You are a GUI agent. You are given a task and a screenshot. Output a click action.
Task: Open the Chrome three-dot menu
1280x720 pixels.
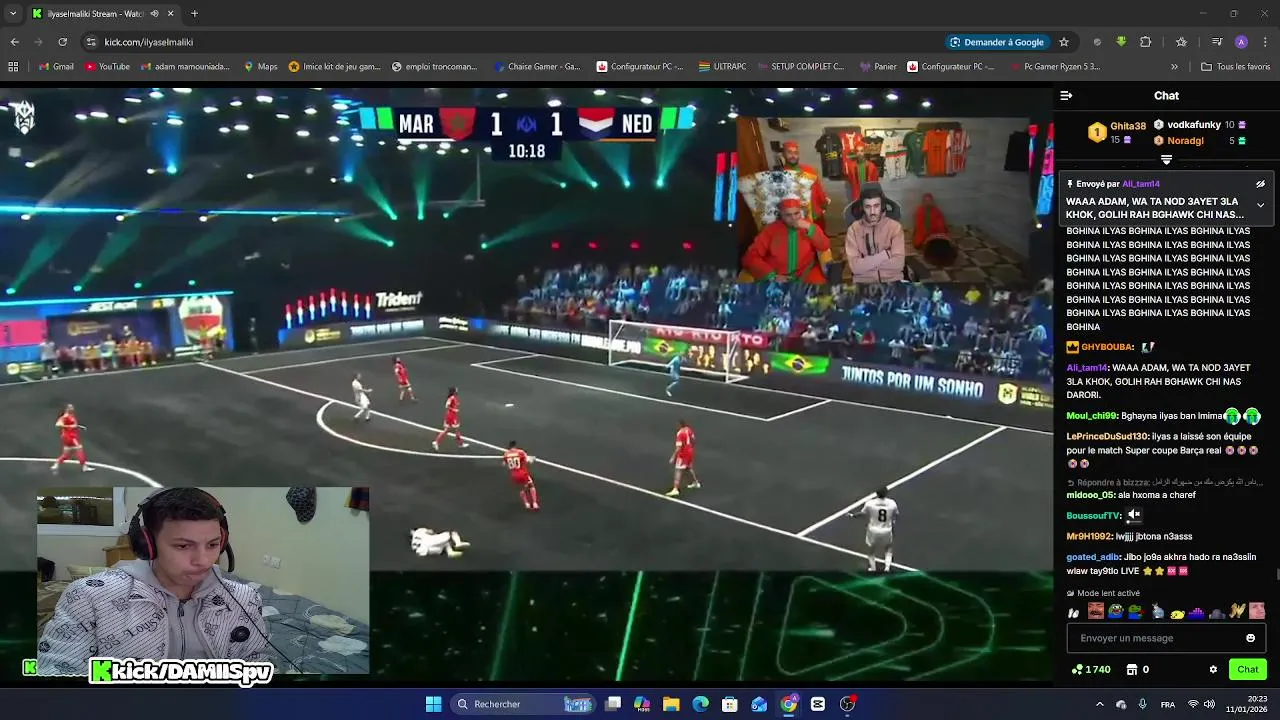coord(1265,42)
